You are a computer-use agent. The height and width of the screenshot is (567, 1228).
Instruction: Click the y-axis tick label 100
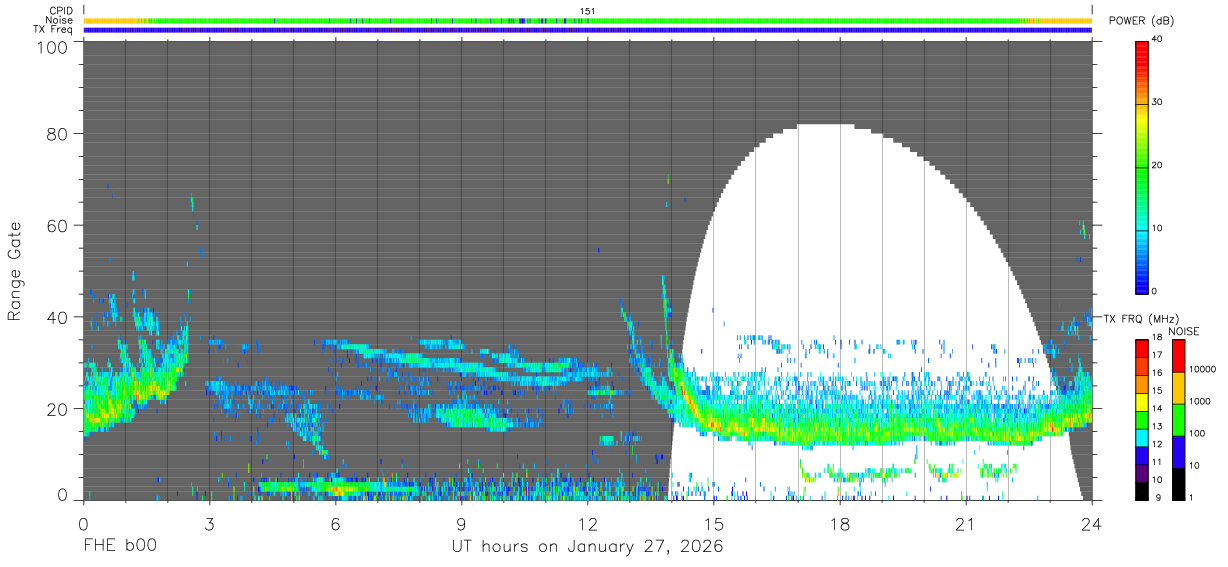point(52,46)
